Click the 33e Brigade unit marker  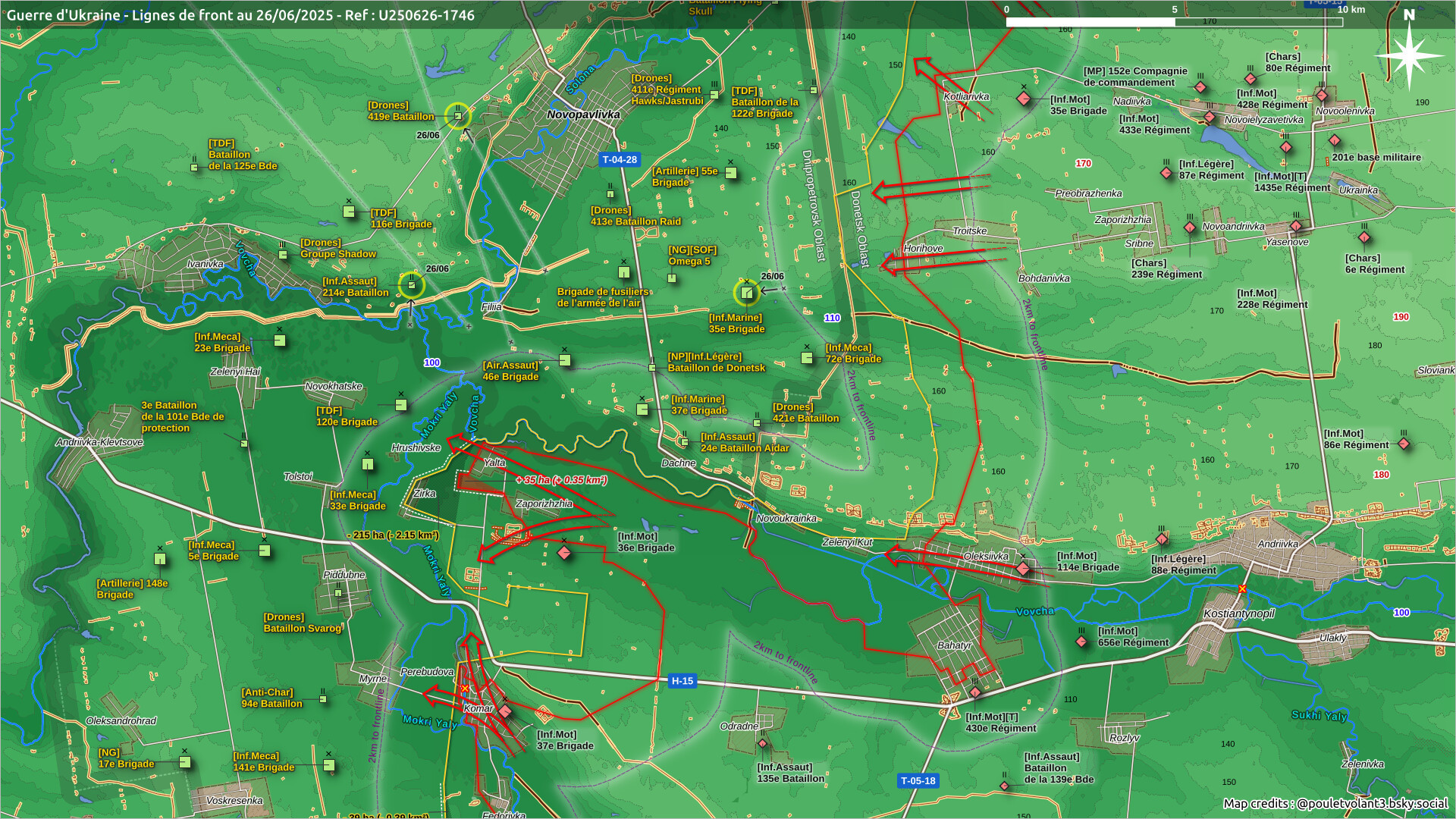(x=368, y=464)
